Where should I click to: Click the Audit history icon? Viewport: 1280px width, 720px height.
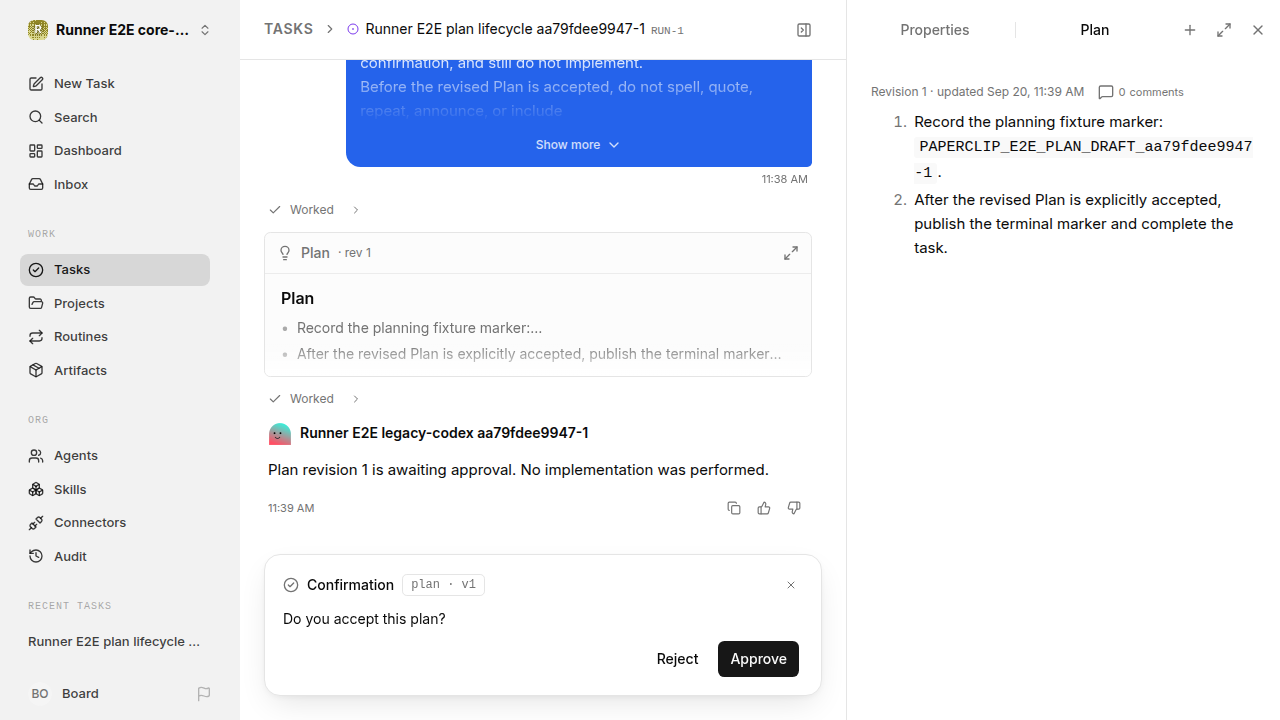[x=36, y=556]
